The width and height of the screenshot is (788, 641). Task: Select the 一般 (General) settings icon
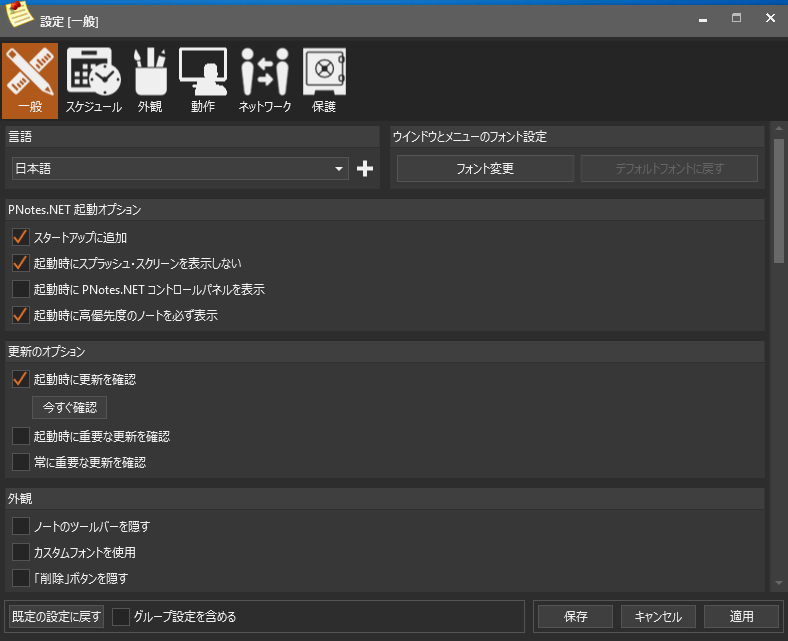[x=30, y=80]
